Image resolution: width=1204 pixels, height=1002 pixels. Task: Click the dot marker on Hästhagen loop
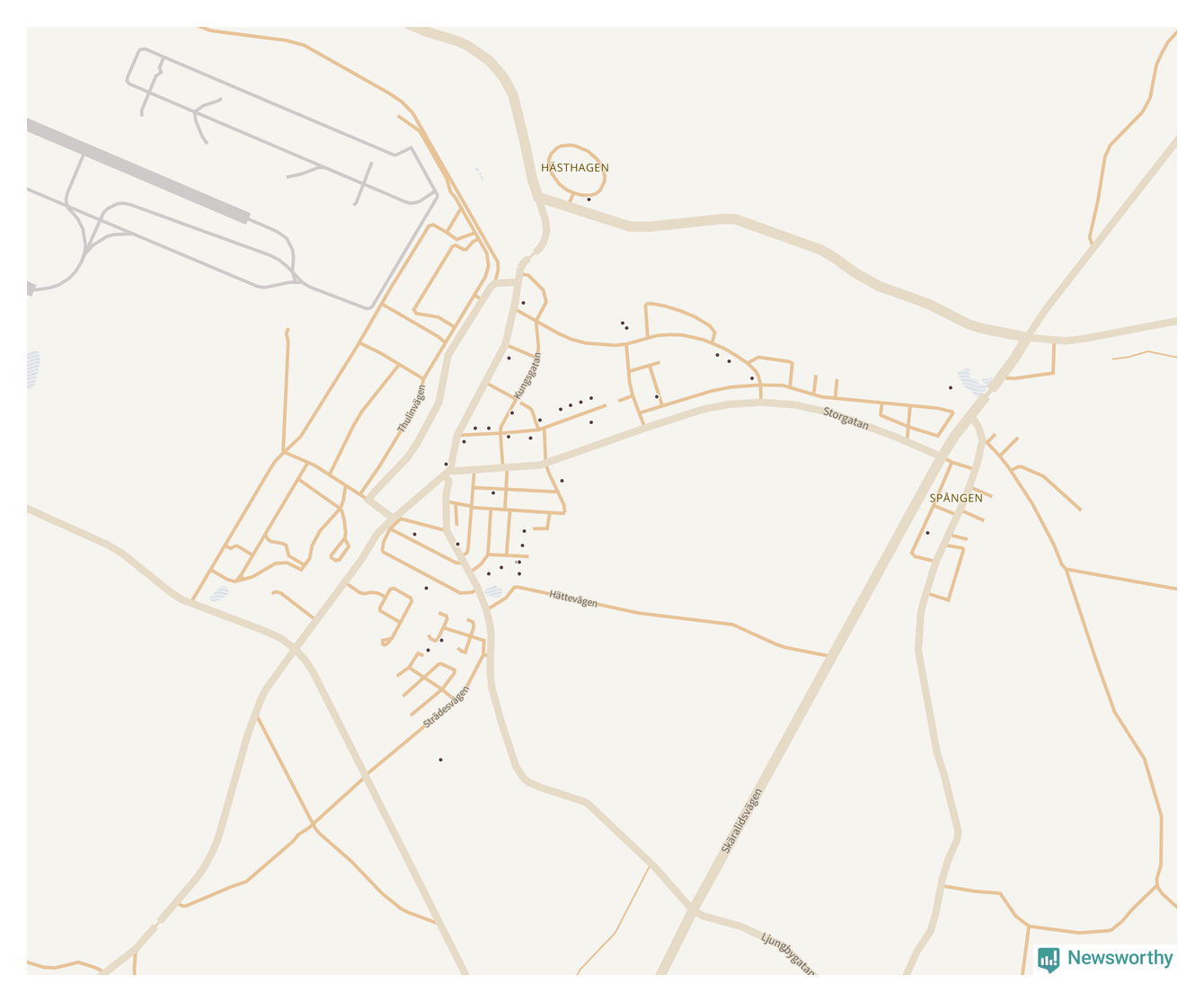coord(589,200)
